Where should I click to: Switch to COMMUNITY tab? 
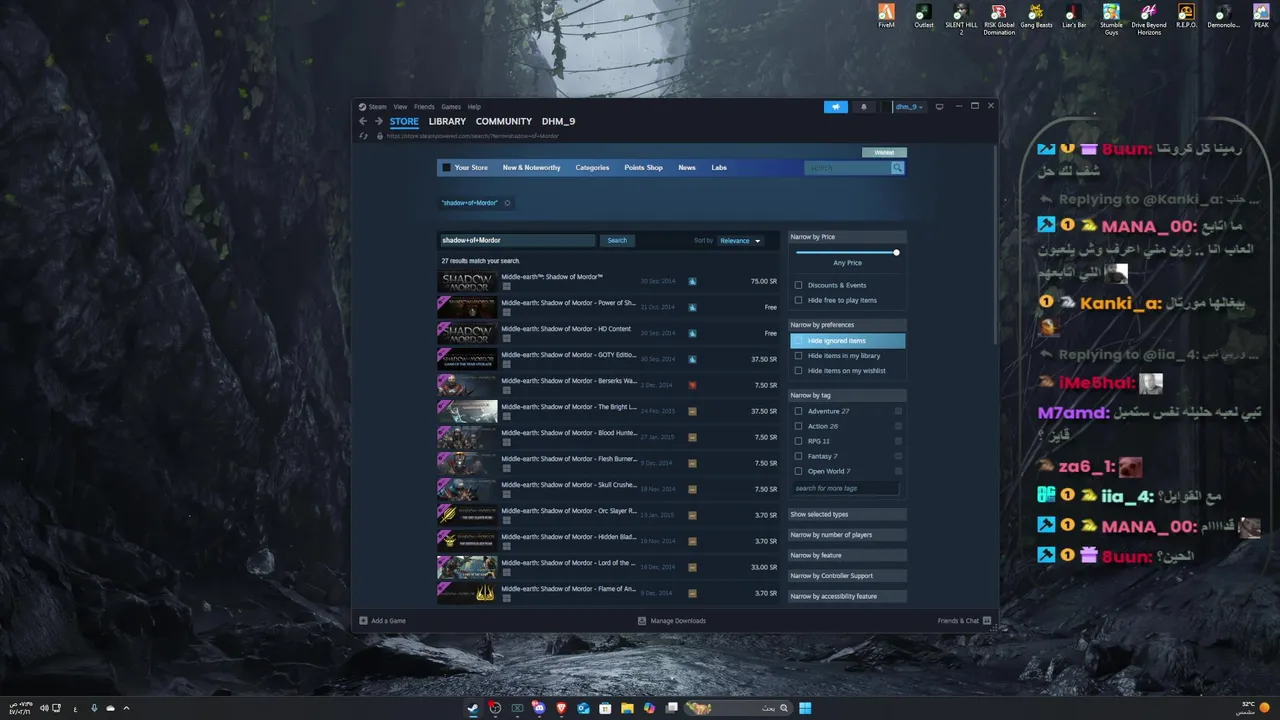pyautogui.click(x=504, y=121)
